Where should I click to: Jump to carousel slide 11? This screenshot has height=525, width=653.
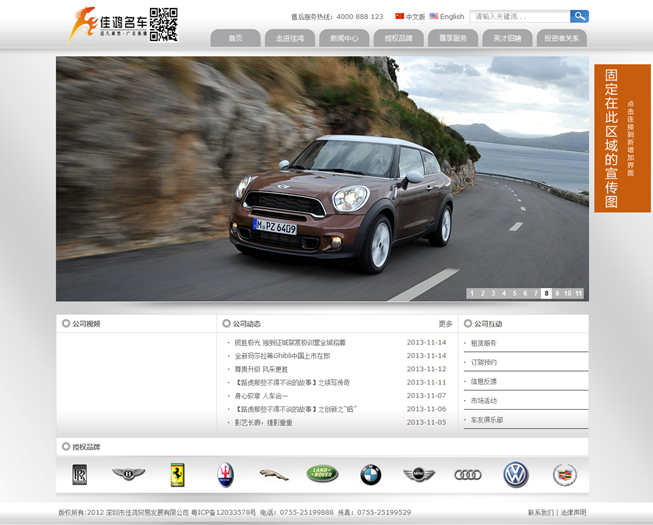click(x=579, y=293)
